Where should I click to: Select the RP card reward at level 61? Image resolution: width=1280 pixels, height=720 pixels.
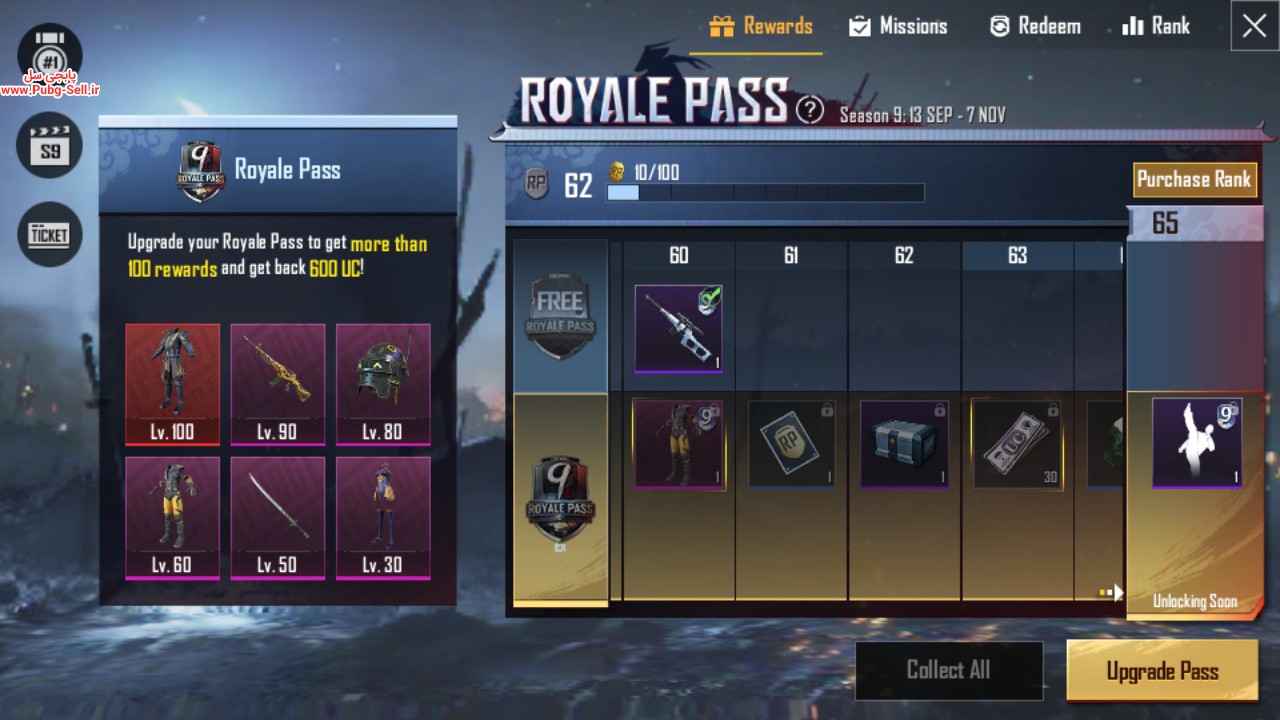791,444
